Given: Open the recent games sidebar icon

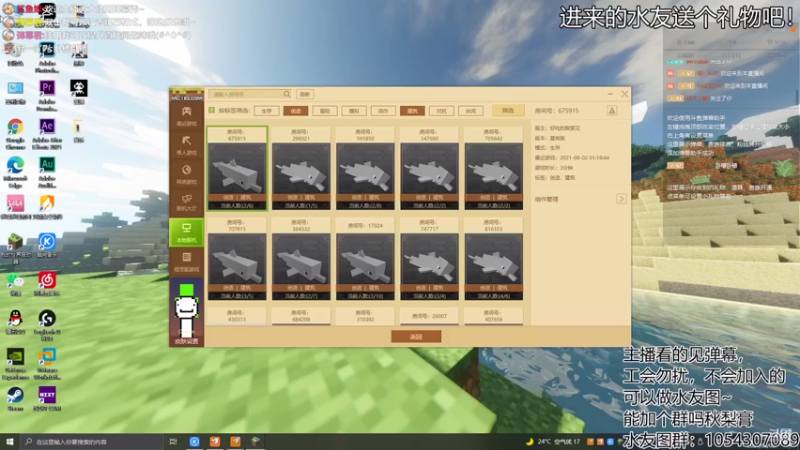Looking at the screenshot, I should [186, 115].
